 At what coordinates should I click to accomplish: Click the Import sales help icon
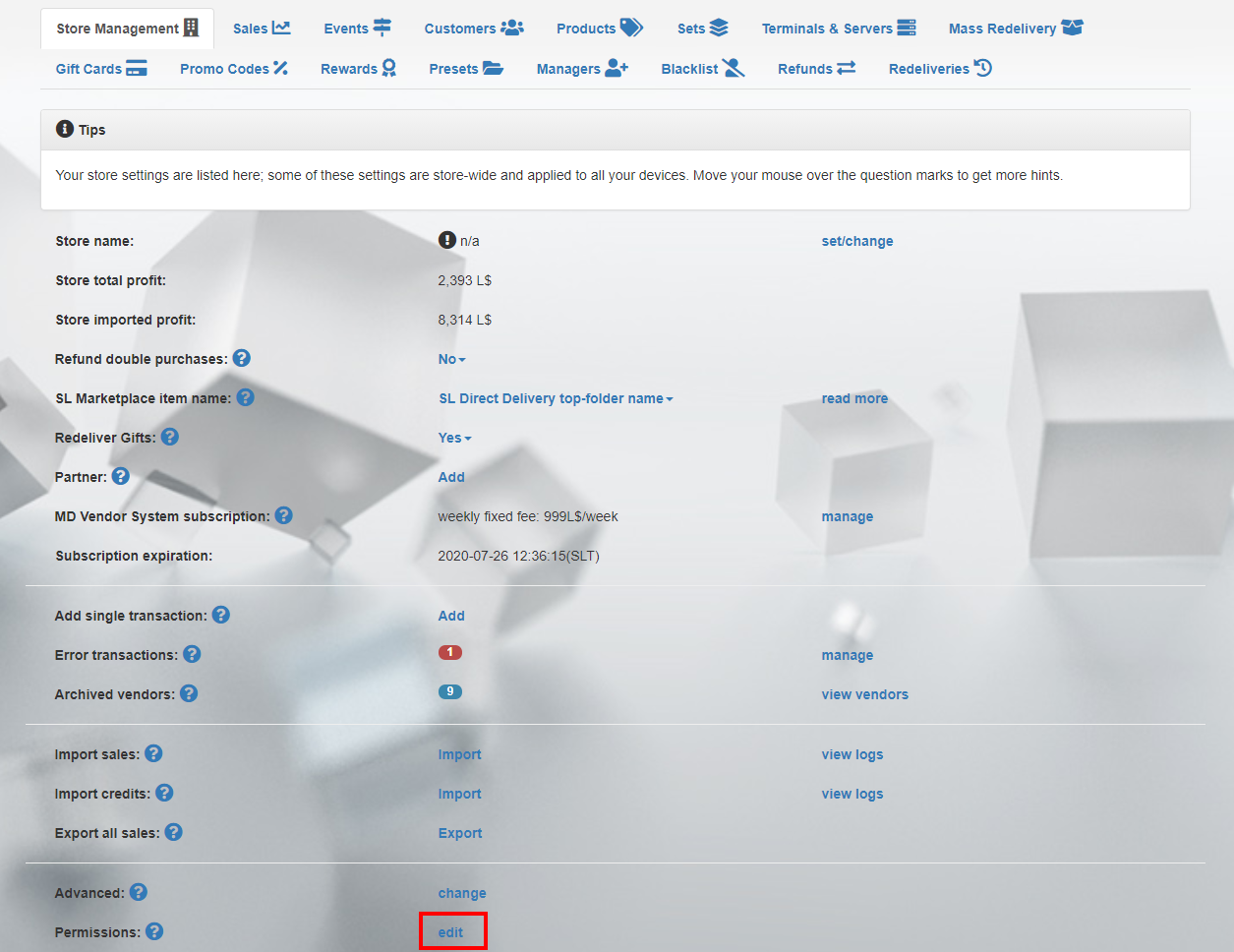coord(154,753)
